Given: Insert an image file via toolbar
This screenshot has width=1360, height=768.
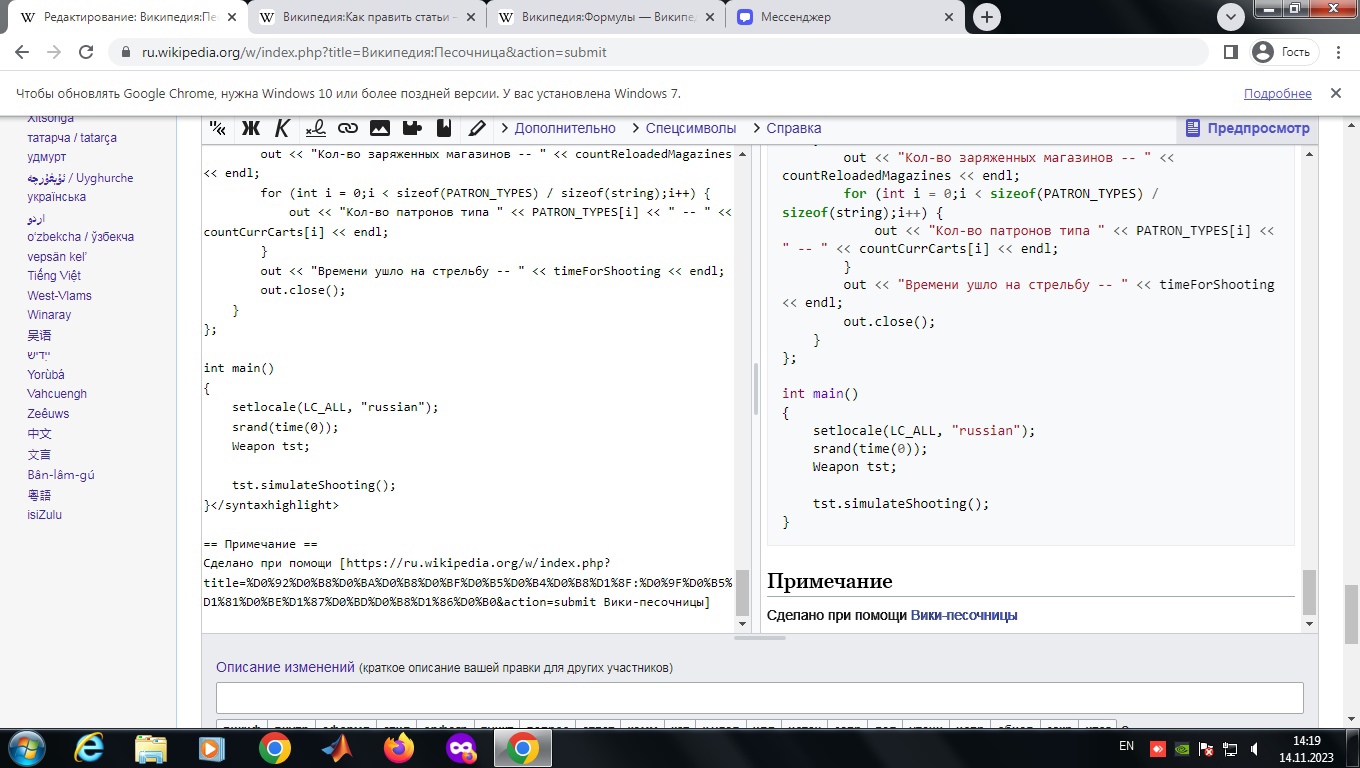Looking at the screenshot, I should 380,128.
